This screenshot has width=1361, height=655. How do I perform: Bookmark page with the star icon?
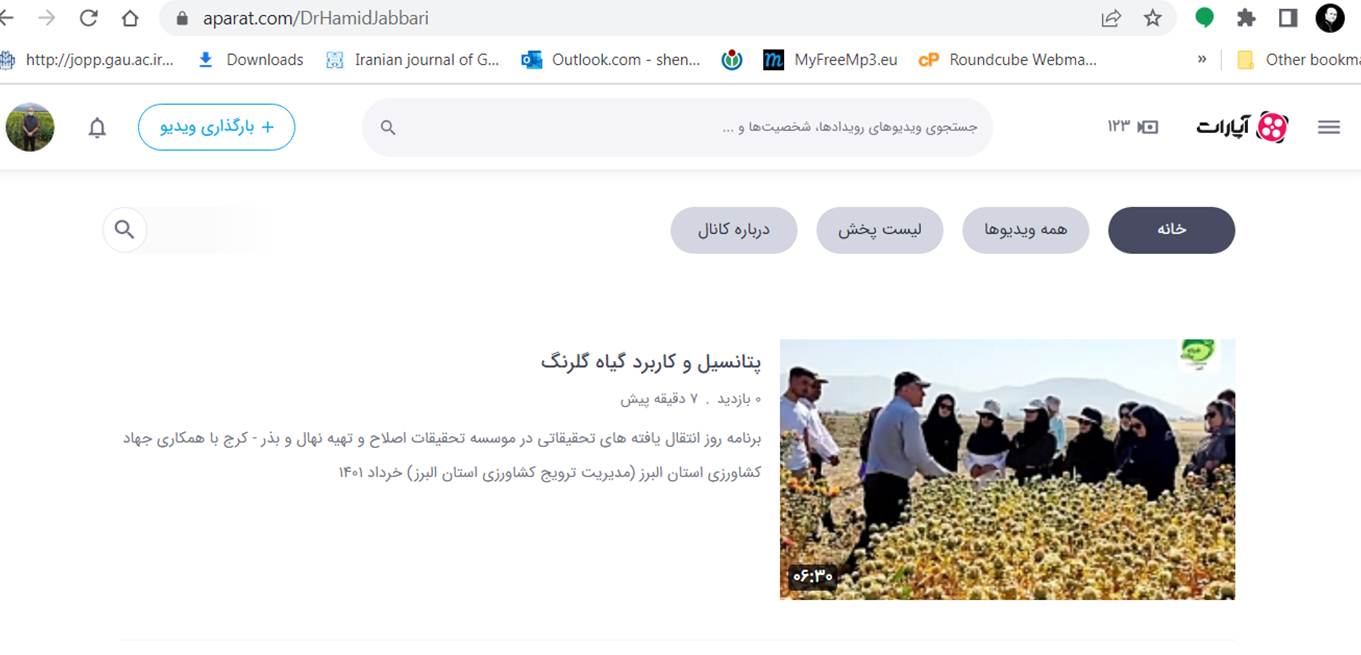(x=1153, y=18)
